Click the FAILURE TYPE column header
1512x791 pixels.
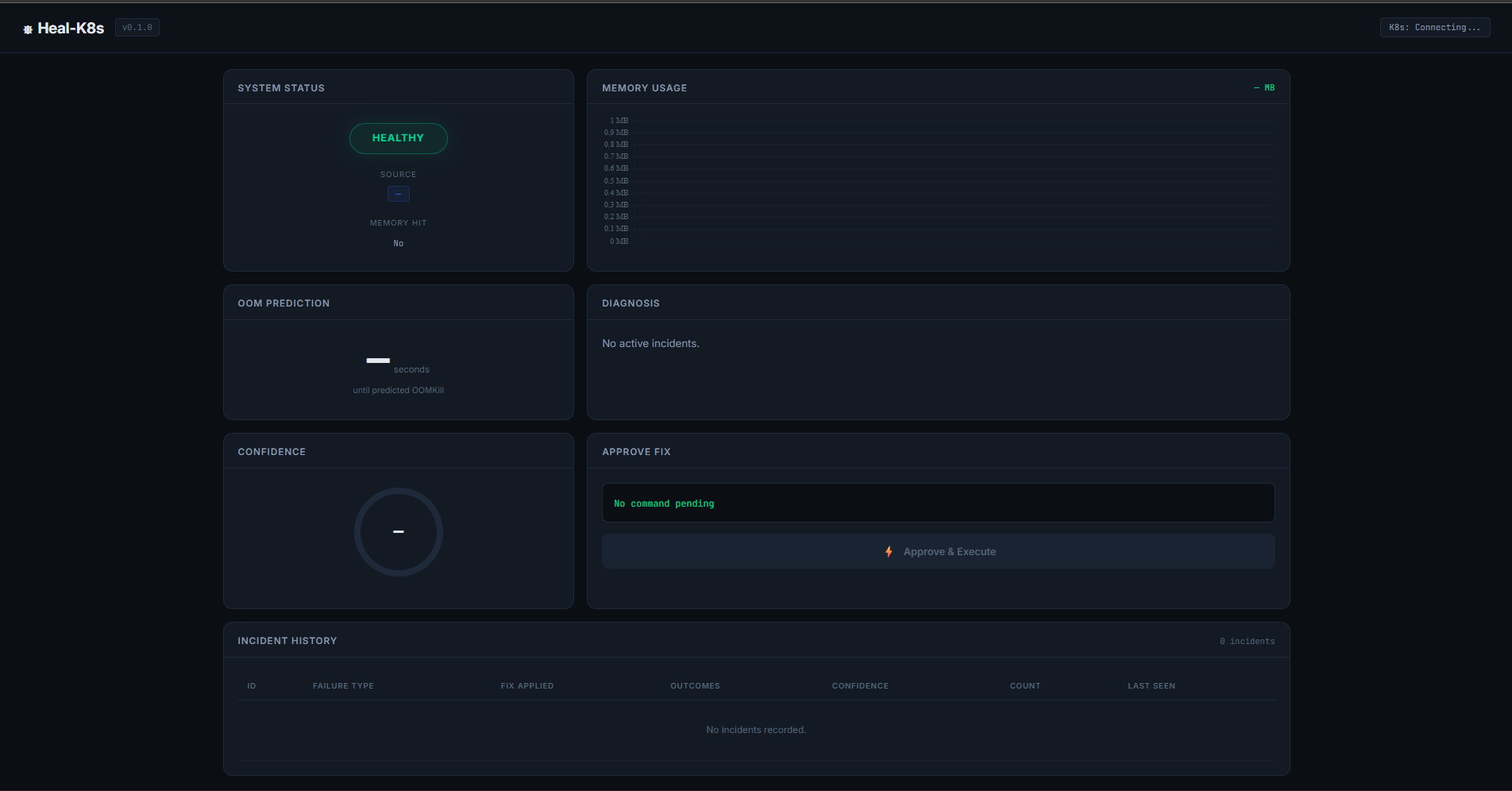[x=343, y=685]
